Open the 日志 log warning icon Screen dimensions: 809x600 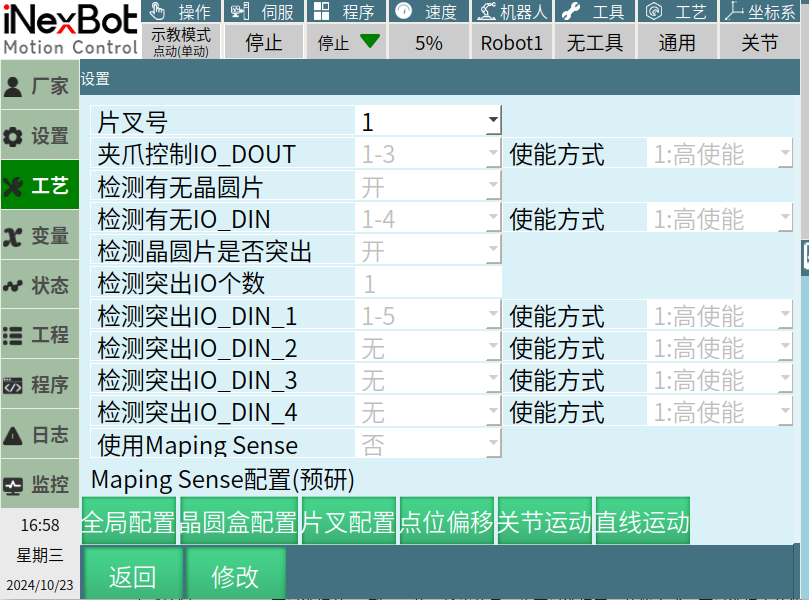(14, 435)
